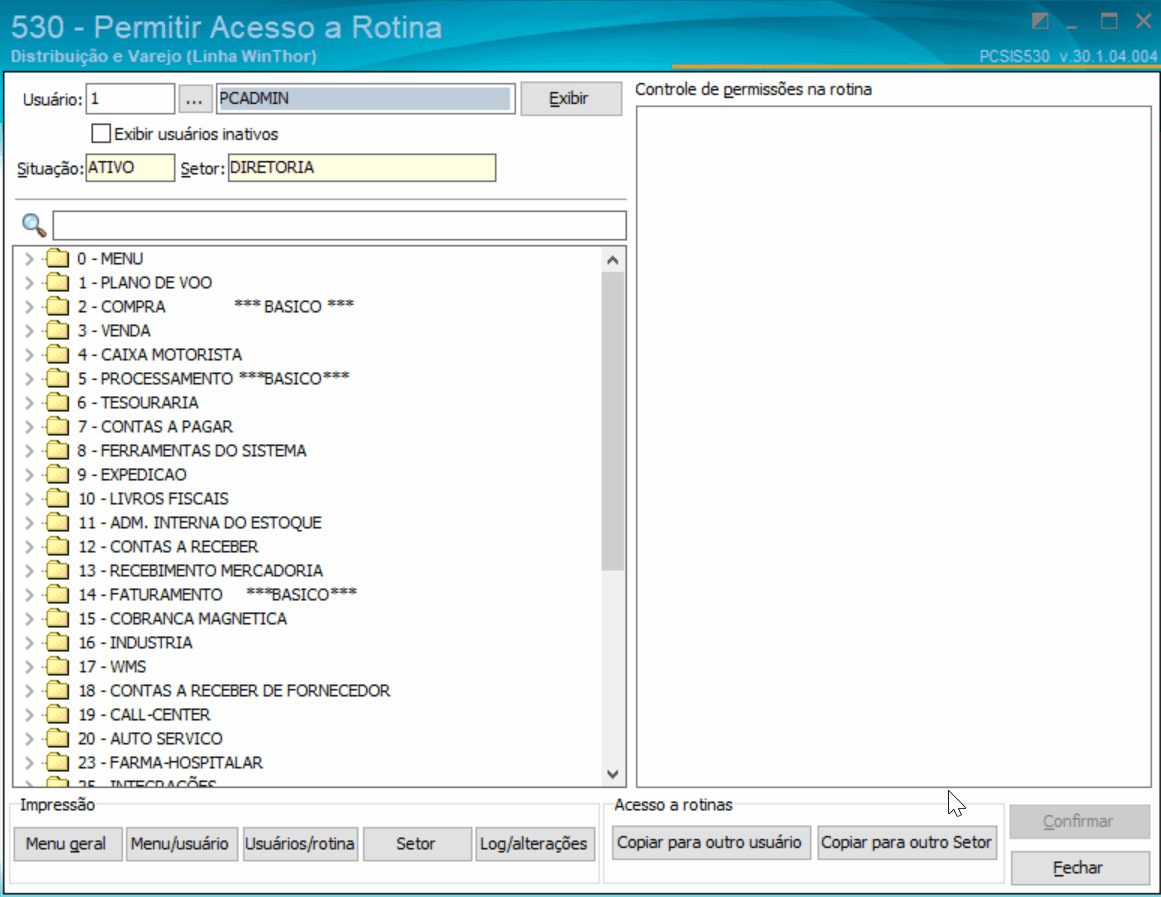Viewport: 1161px width, 897px height.
Task: Click folder icon of 16 - INDUSTRIA
Action: coord(58,642)
